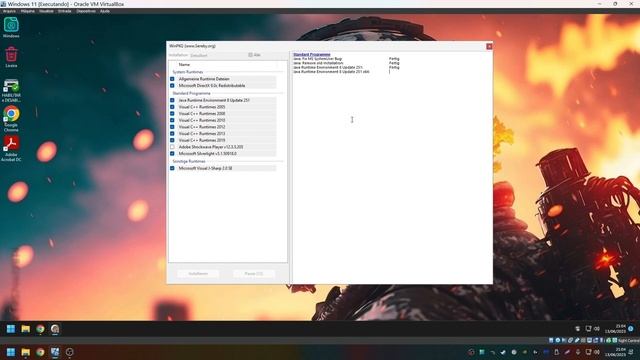Click host tray microphone icon

pyautogui.click(x=578, y=352)
